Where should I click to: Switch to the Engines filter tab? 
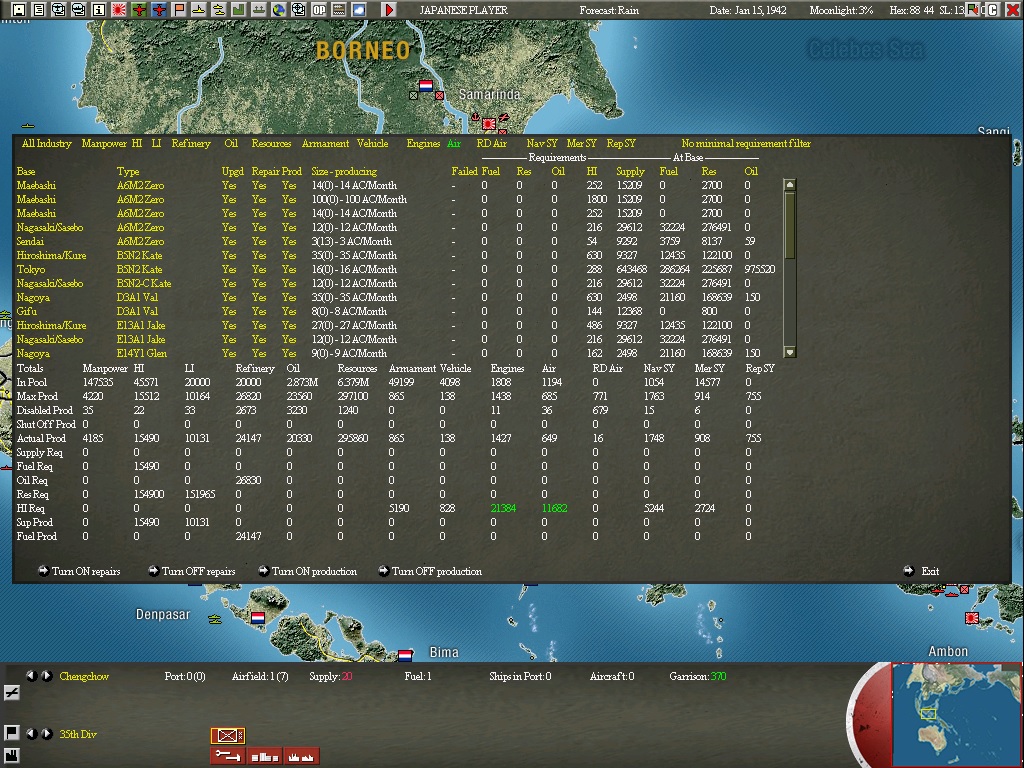point(423,143)
